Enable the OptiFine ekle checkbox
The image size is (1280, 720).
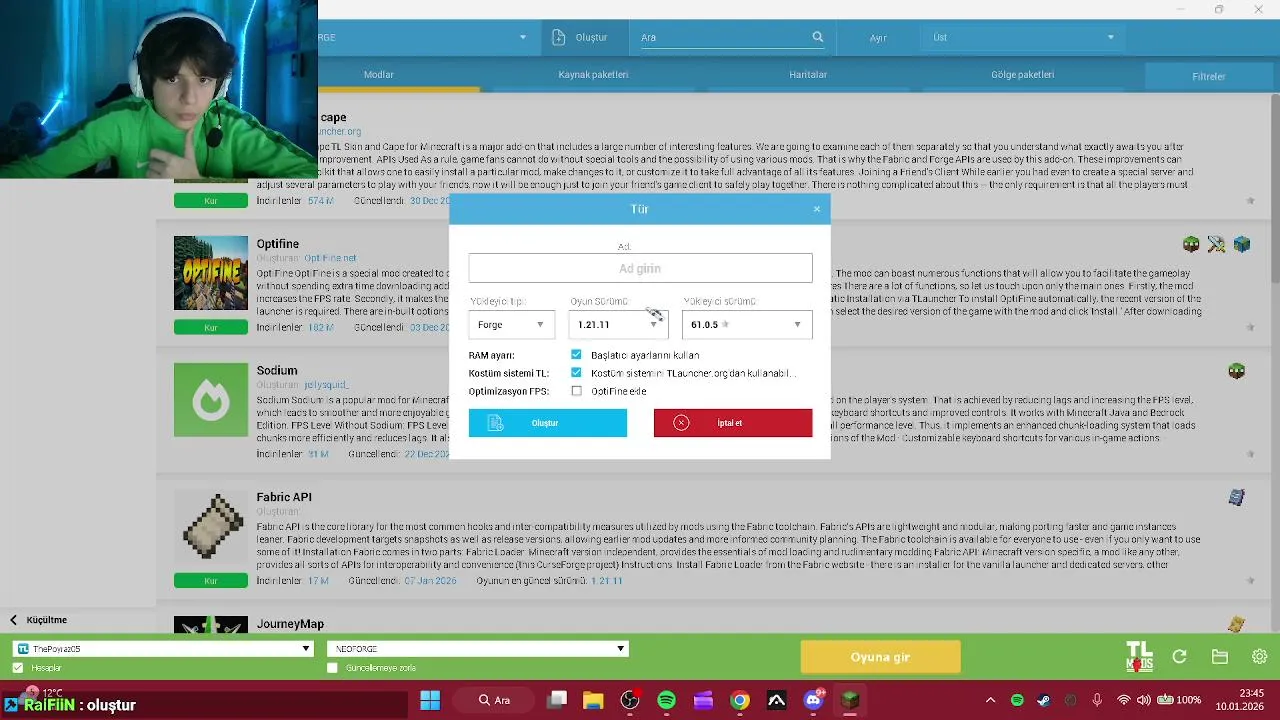(576, 391)
